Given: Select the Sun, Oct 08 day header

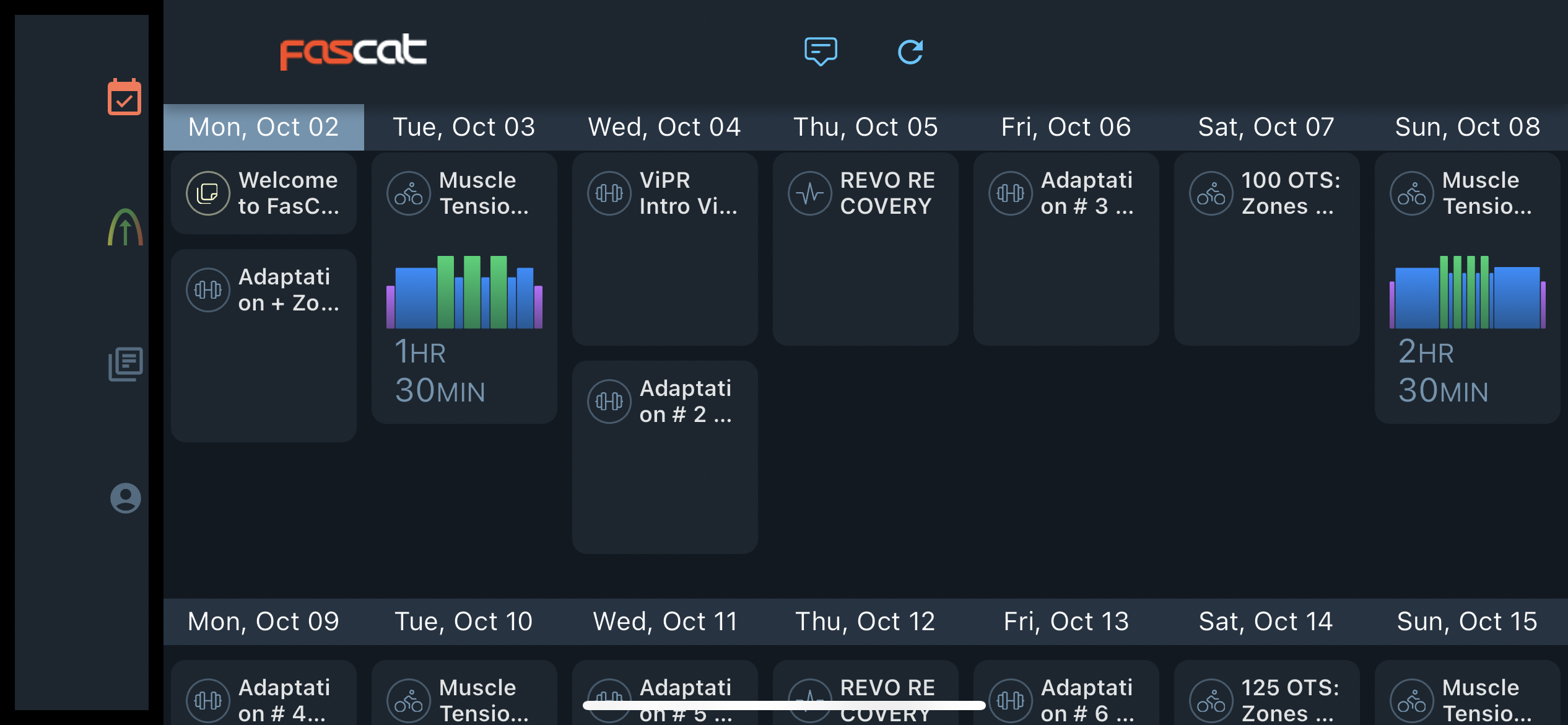Looking at the screenshot, I should [x=1468, y=127].
